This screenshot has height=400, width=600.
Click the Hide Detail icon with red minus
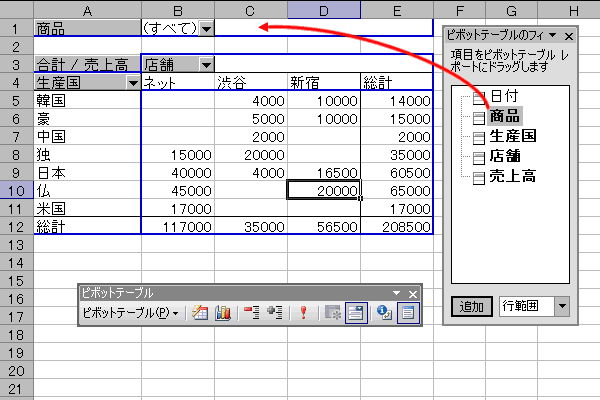(x=252, y=313)
